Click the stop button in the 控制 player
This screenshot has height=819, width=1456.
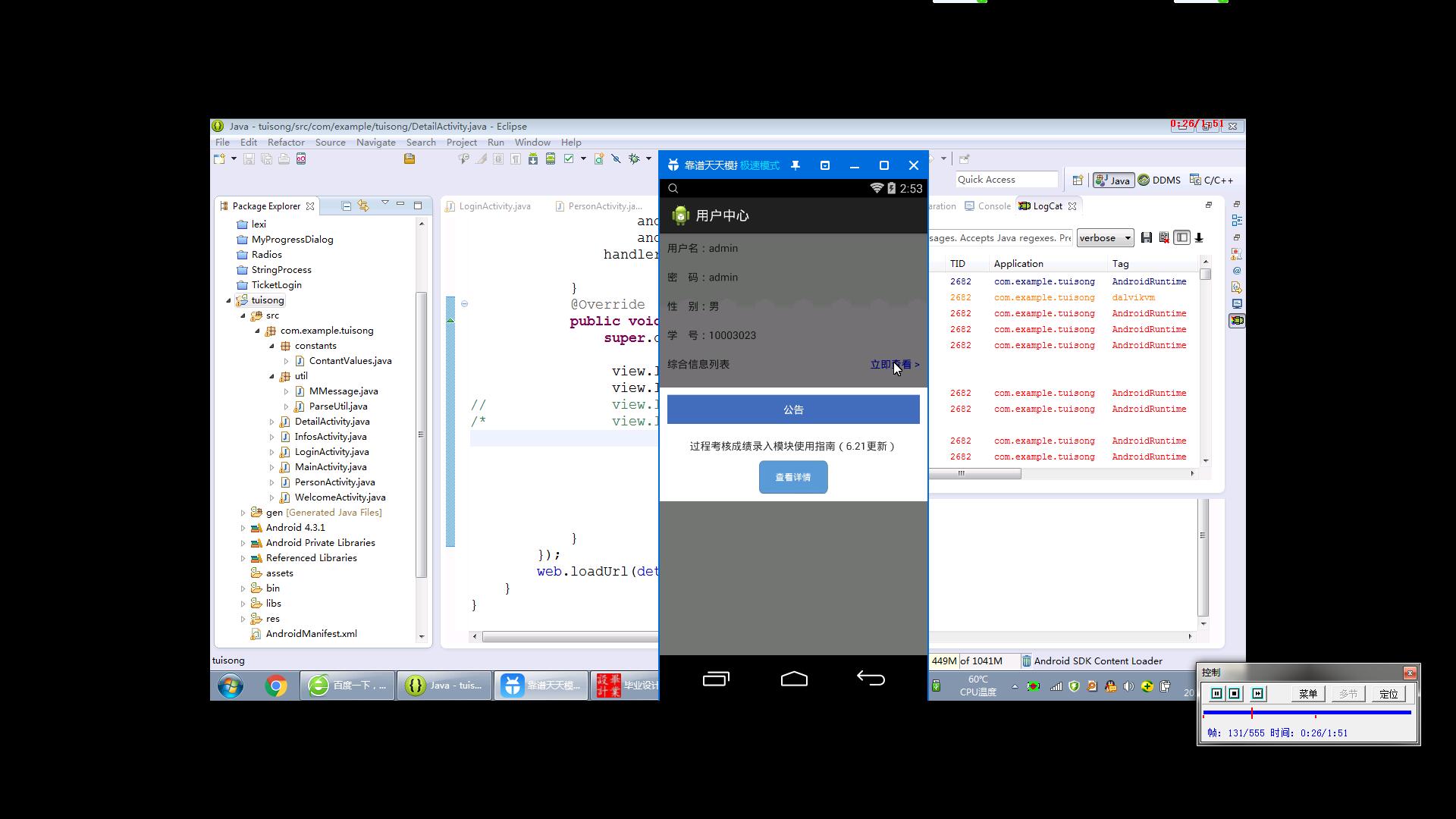(x=1235, y=694)
